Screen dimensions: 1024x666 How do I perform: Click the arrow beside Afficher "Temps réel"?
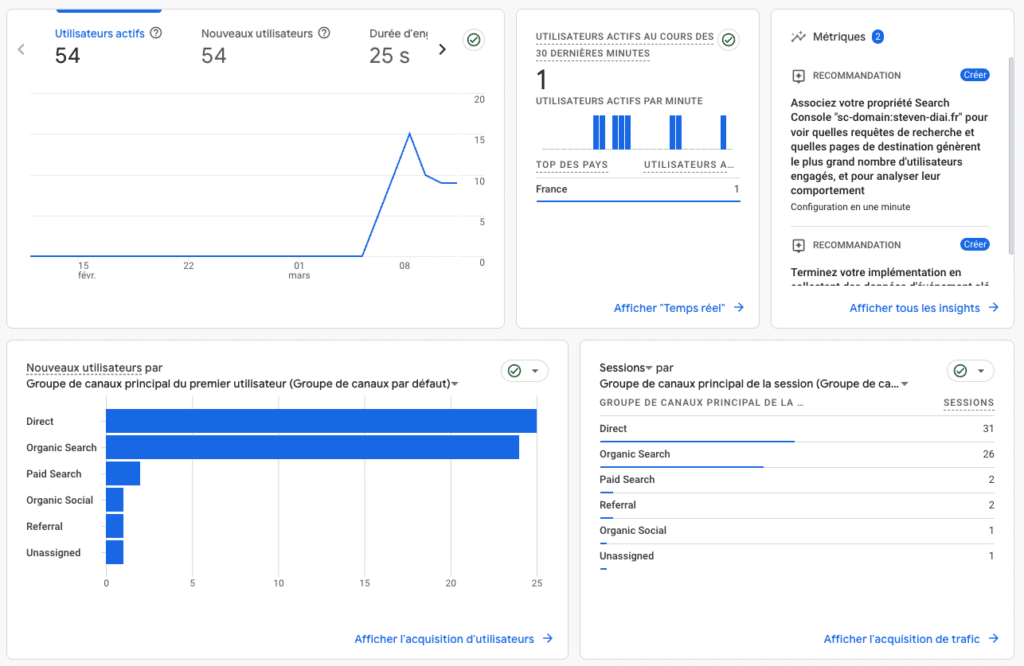point(739,308)
